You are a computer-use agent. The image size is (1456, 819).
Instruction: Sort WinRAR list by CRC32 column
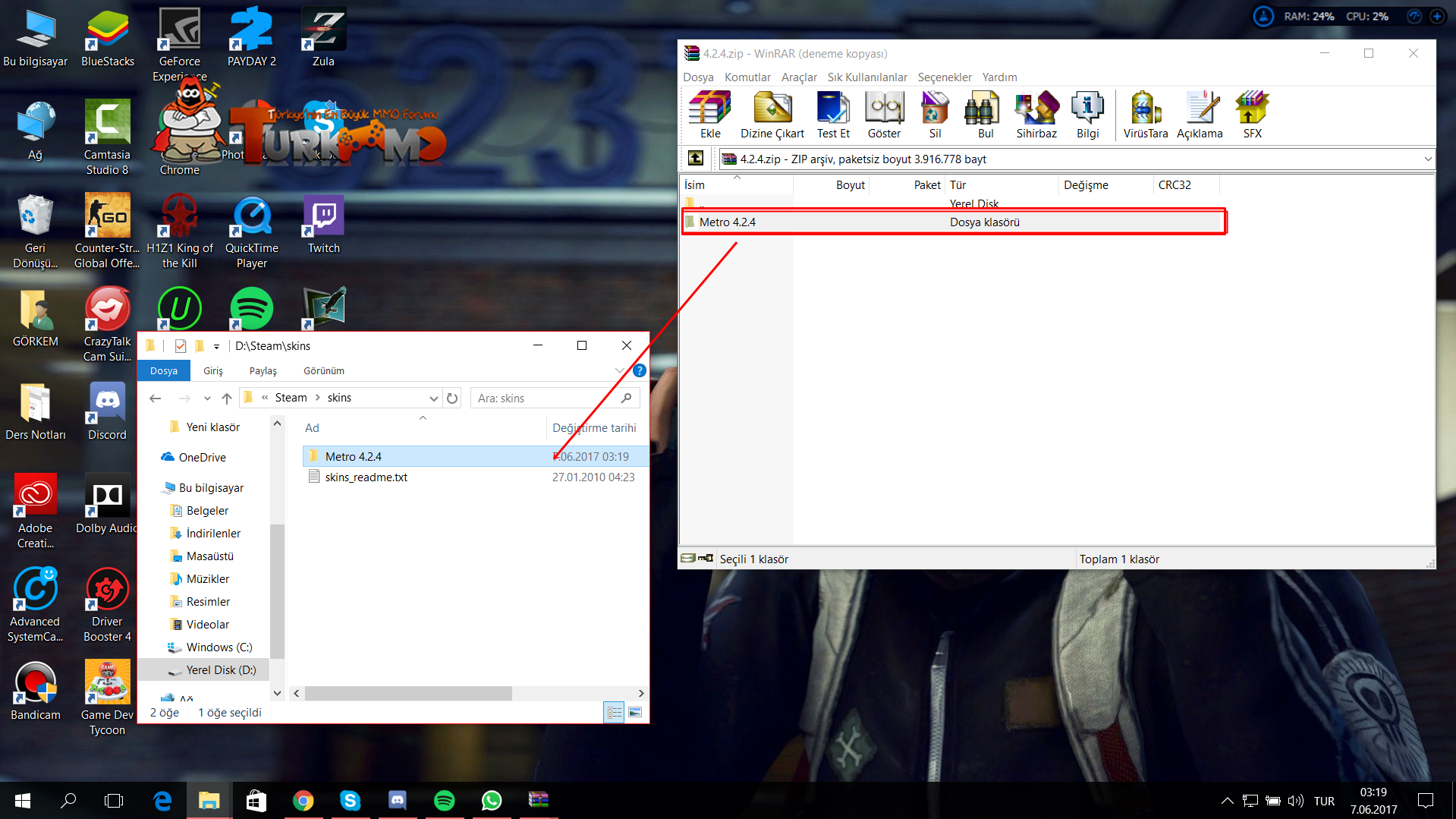1185,185
